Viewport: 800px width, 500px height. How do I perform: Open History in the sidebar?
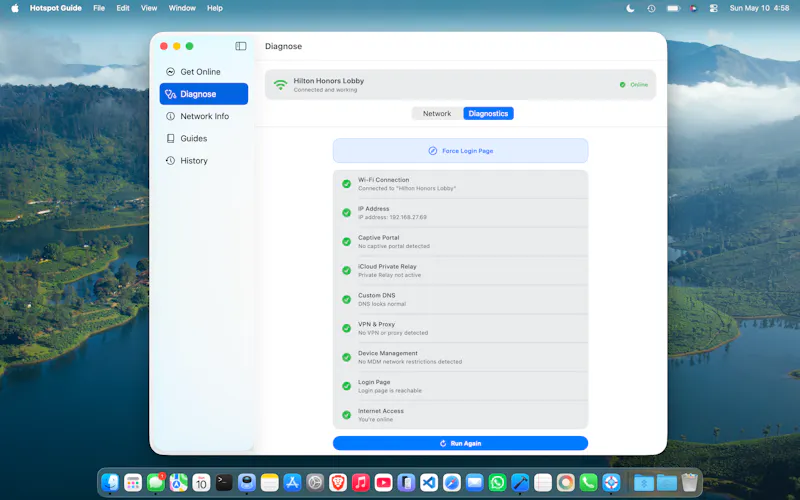tap(204, 161)
